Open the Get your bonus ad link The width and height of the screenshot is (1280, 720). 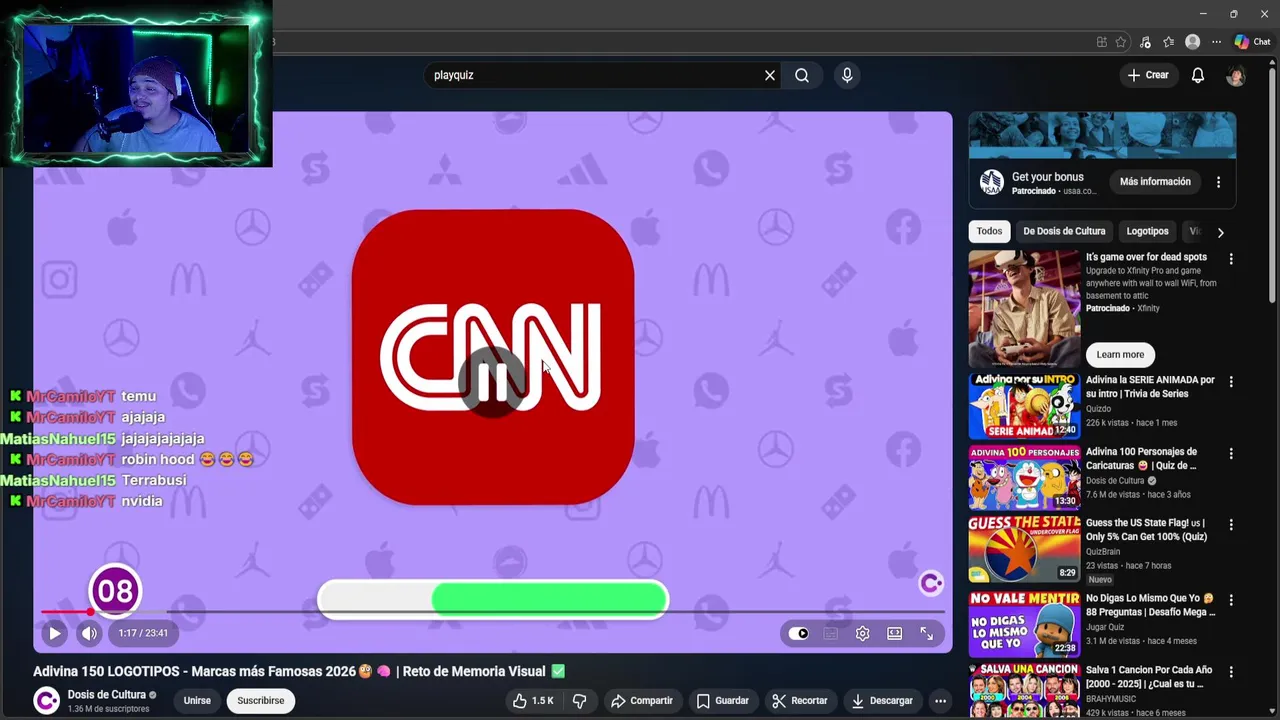1048,177
